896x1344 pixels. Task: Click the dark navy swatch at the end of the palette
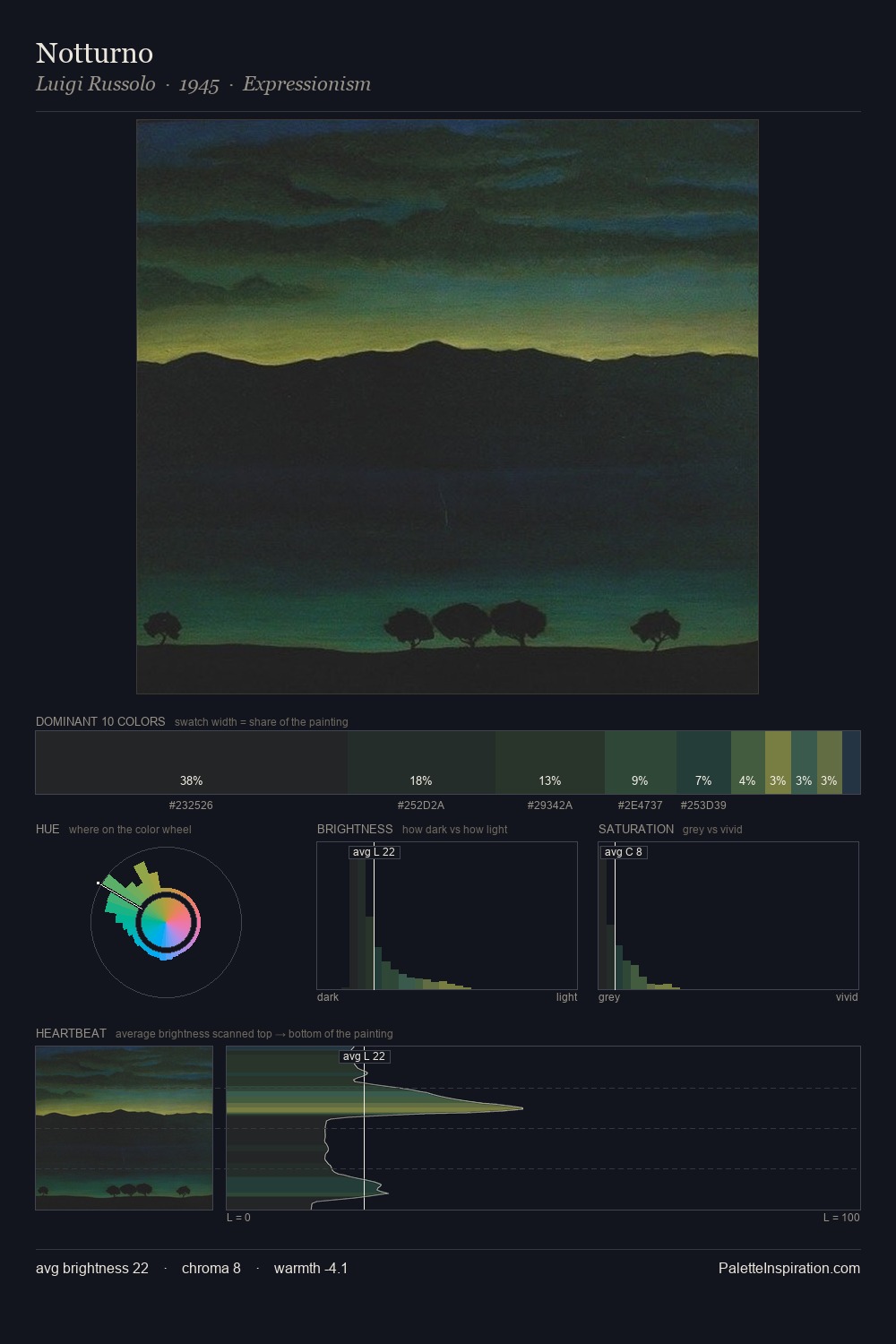pyautogui.click(x=851, y=762)
